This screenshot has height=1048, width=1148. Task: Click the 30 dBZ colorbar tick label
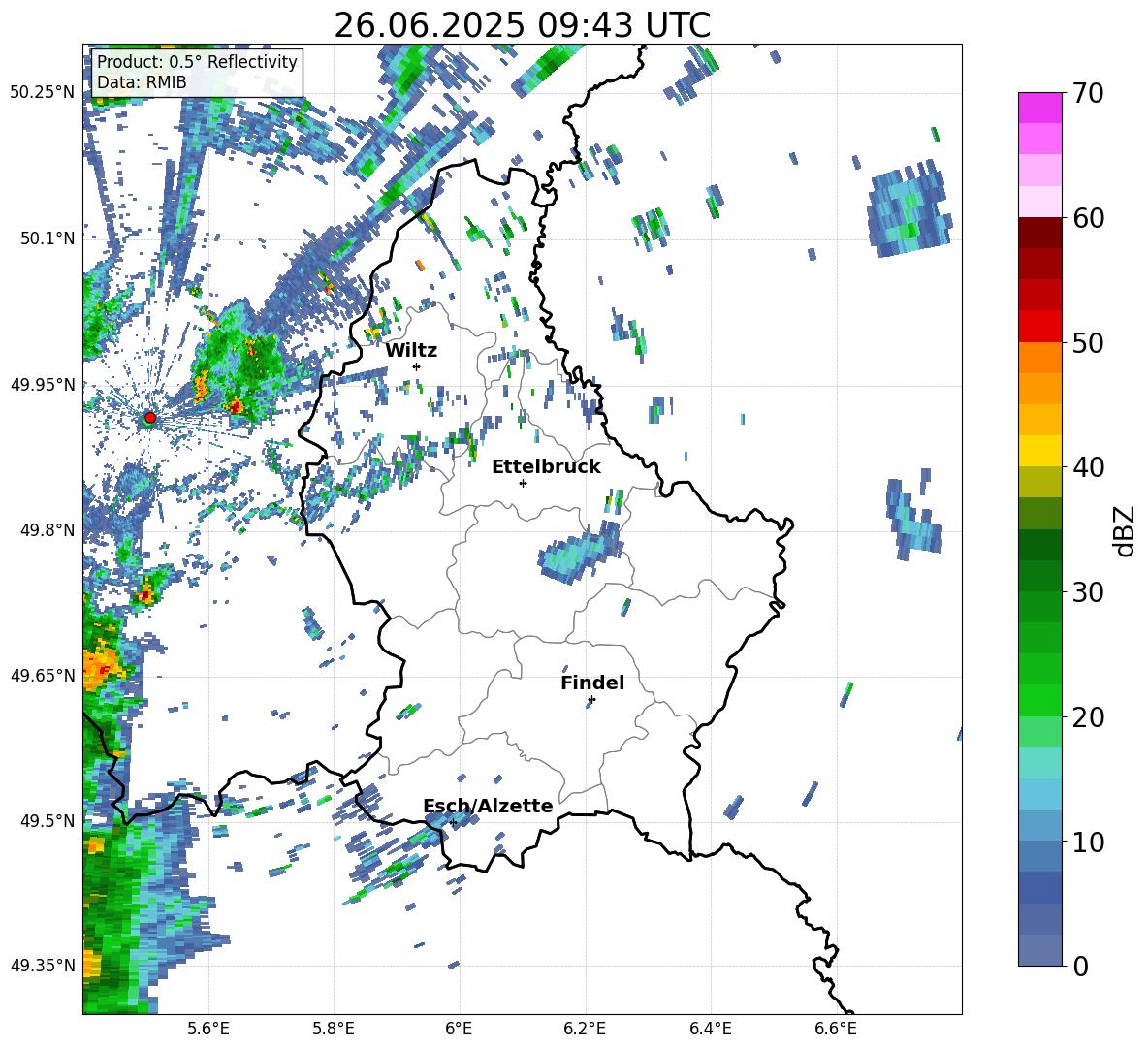[x=1087, y=592]
